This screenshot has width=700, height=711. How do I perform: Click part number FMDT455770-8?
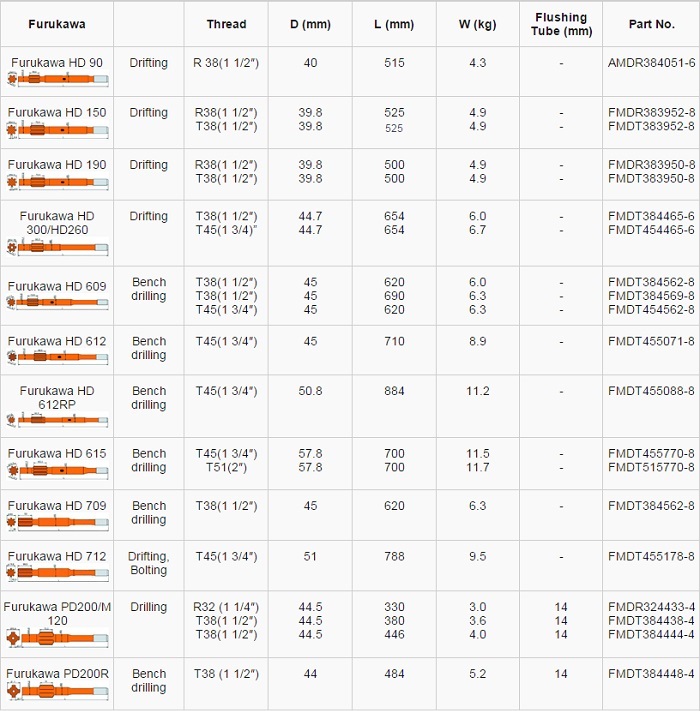(x=651, y=453)
